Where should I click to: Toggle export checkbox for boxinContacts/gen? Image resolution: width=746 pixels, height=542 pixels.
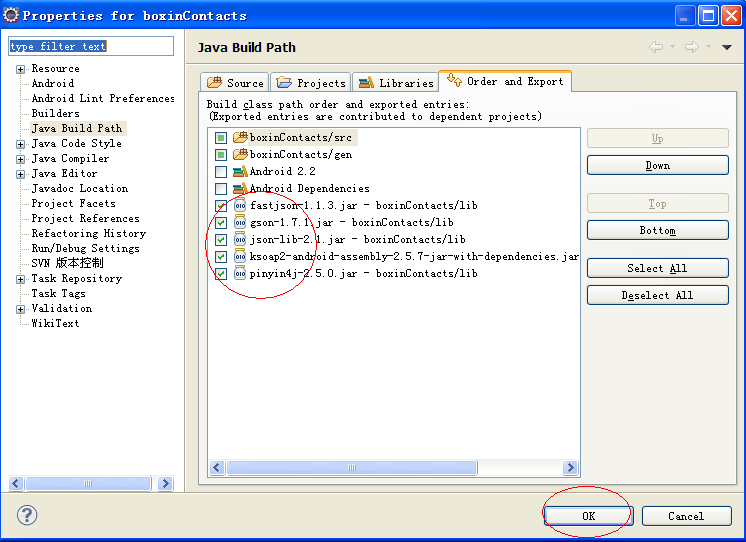coord(221,155)
